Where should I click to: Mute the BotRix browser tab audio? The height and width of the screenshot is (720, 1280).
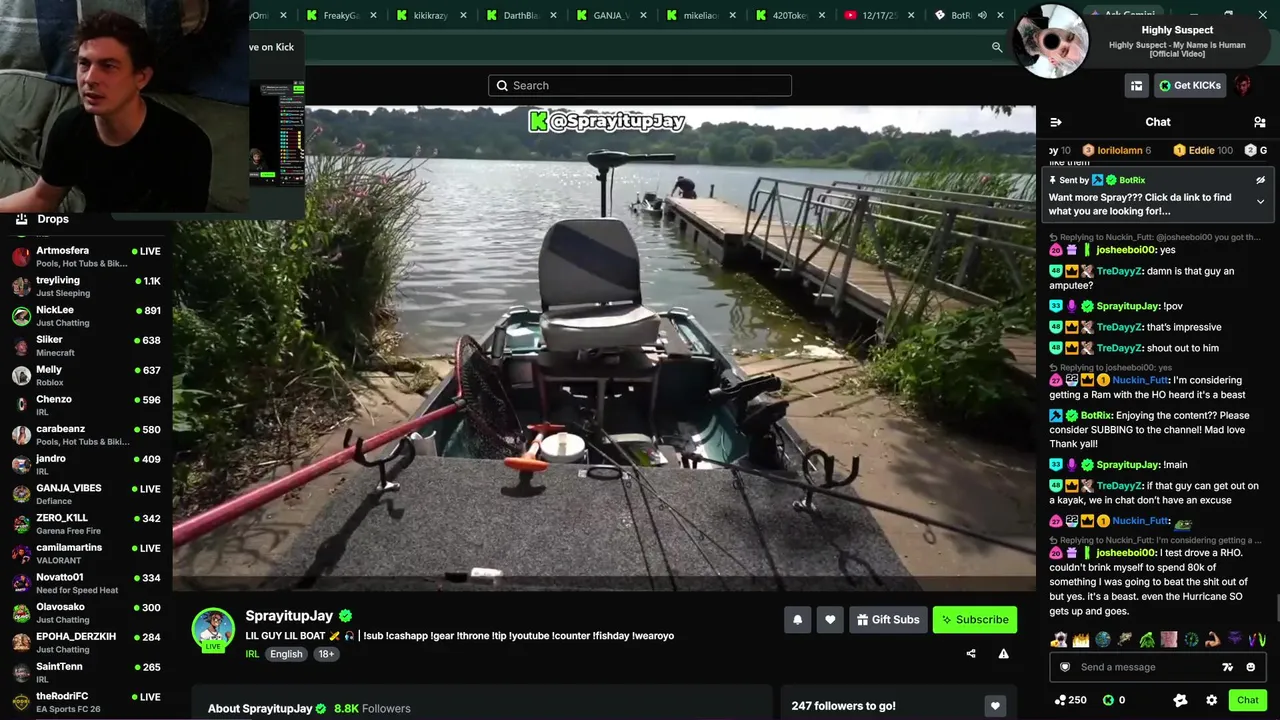coord(982,15)
